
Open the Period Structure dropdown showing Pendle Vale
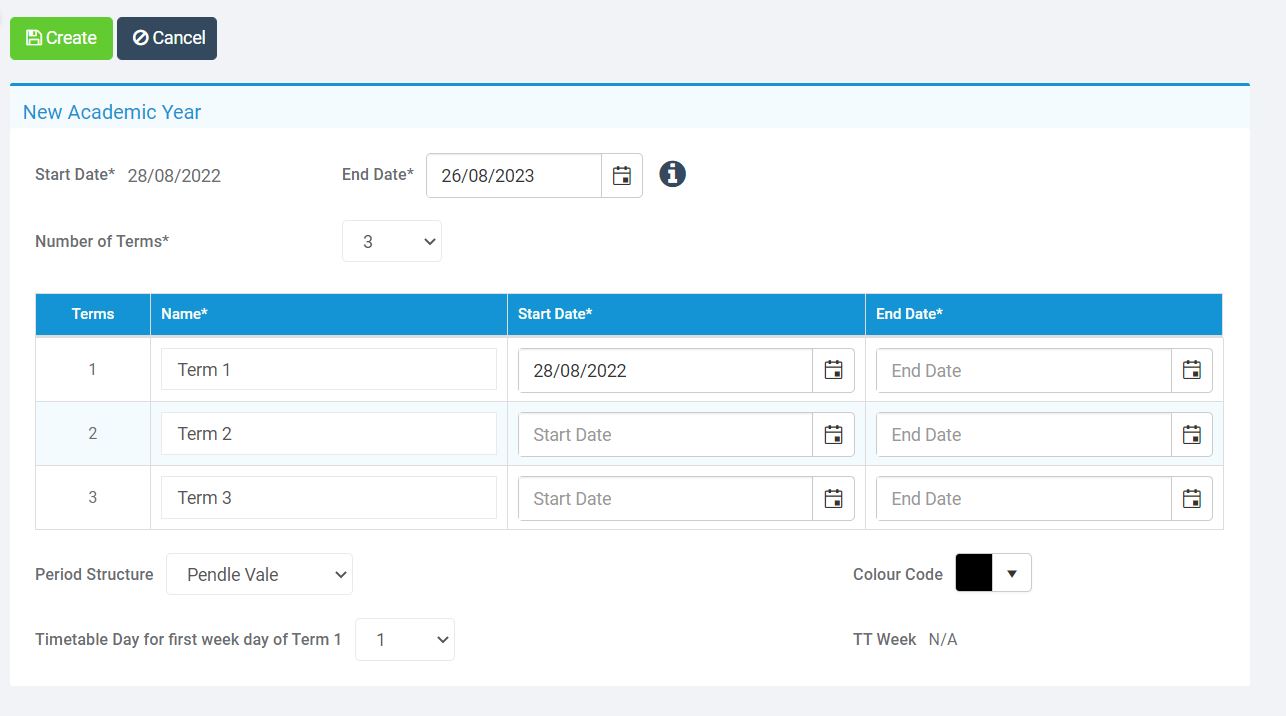[259, 574]
